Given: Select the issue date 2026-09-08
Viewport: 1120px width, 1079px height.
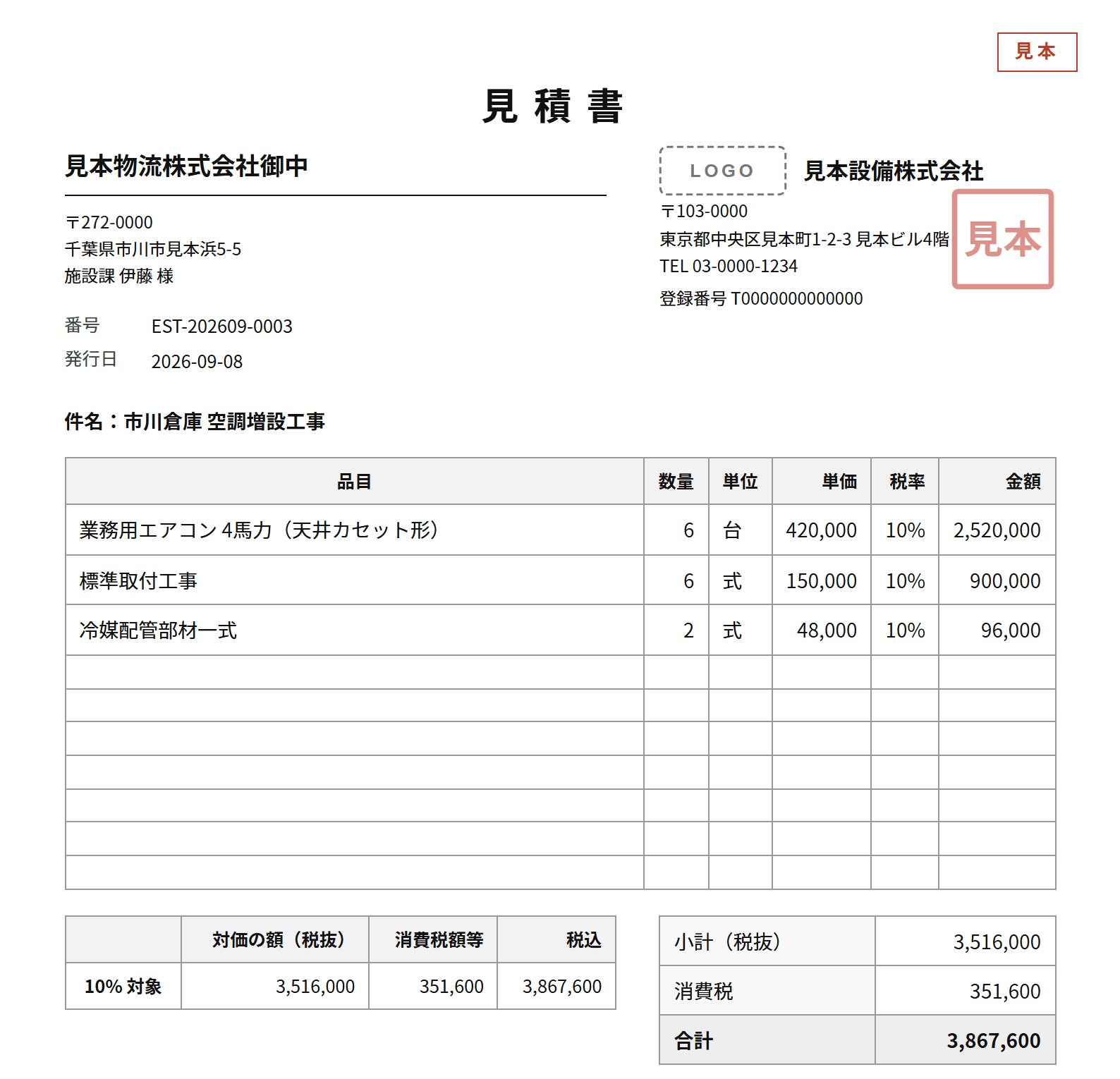Looking at the screenshot, I should pos(197,362).
